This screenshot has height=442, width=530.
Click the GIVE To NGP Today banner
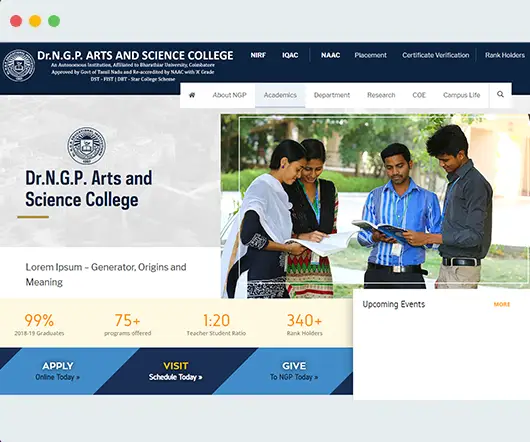coord(294,371)
